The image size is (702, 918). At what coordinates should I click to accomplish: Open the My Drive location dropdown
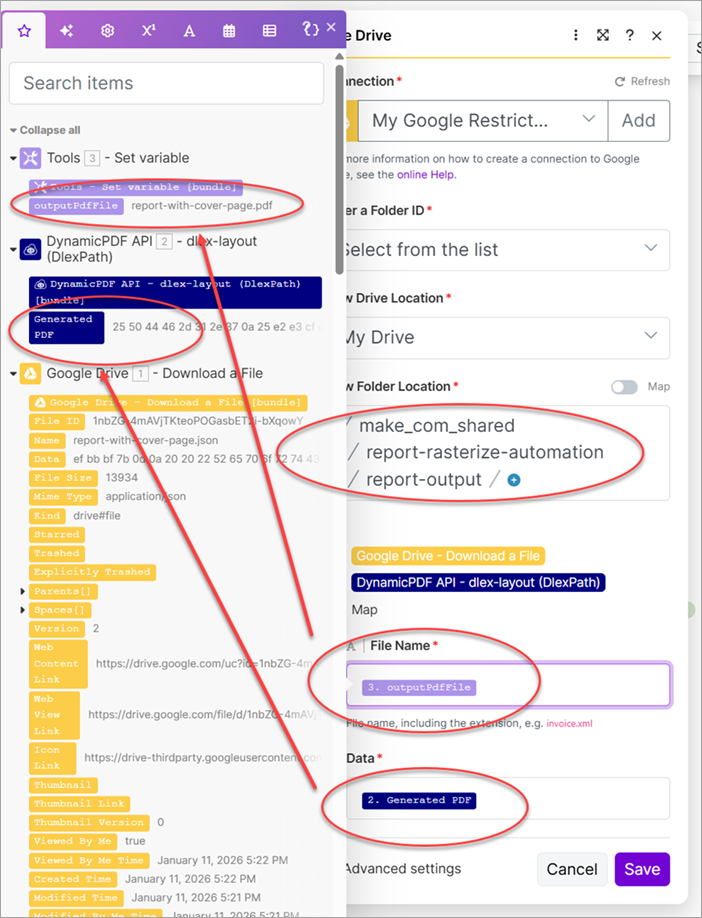500,337
